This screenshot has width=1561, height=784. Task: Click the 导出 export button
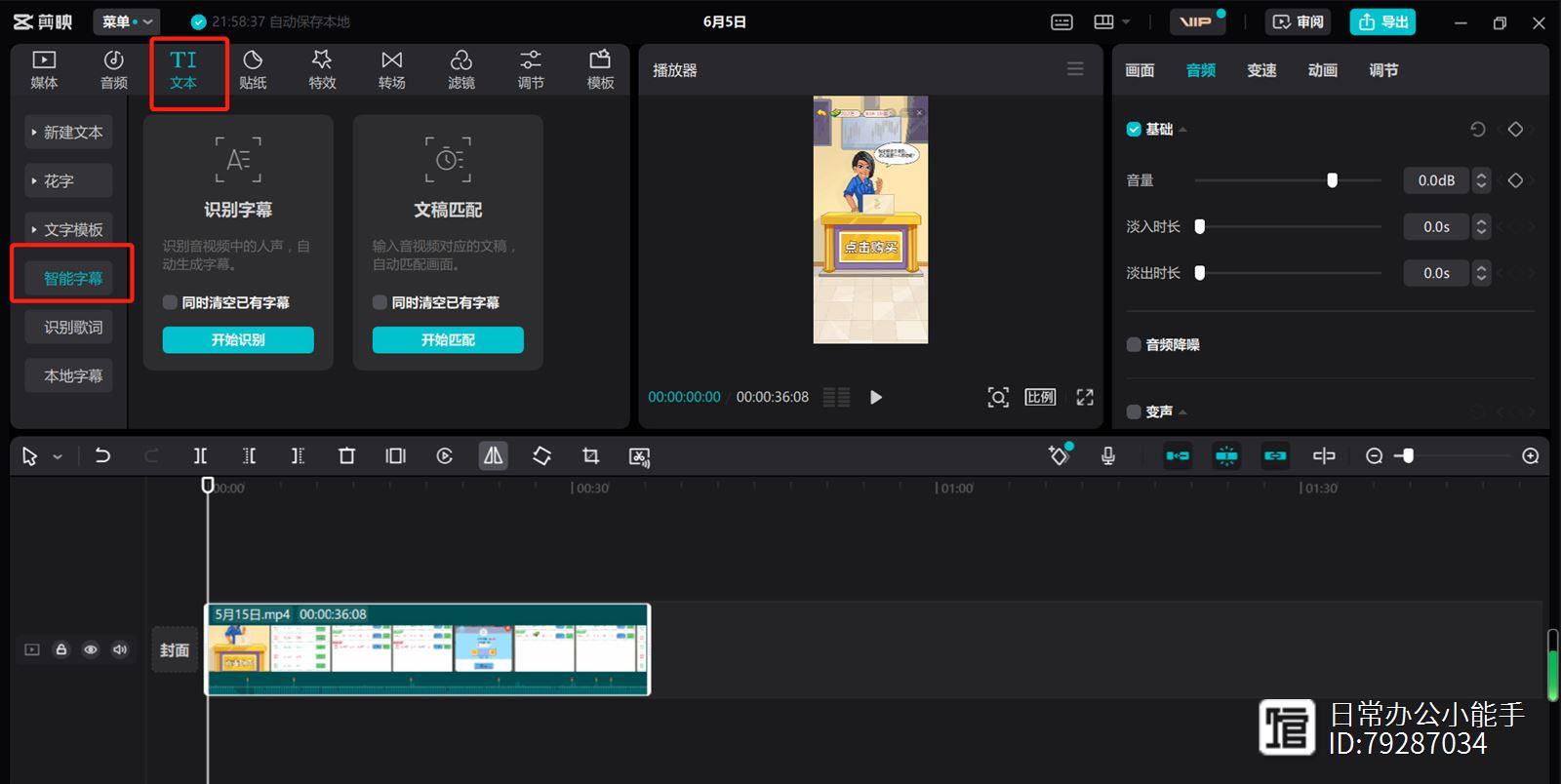pyautogui.click(x=1382, y=21)
